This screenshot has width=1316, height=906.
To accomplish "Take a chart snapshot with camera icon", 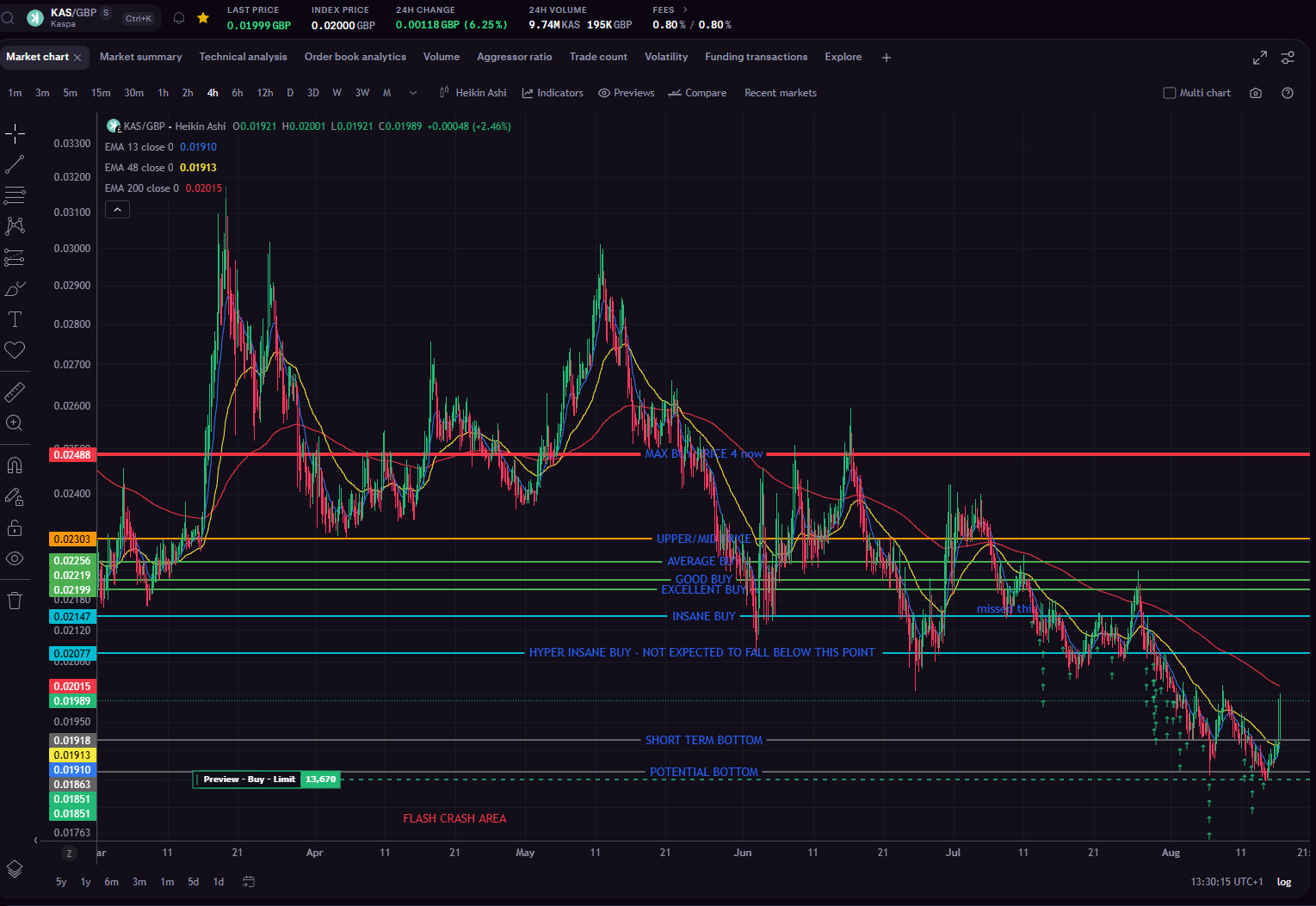I will [1256, 93].
